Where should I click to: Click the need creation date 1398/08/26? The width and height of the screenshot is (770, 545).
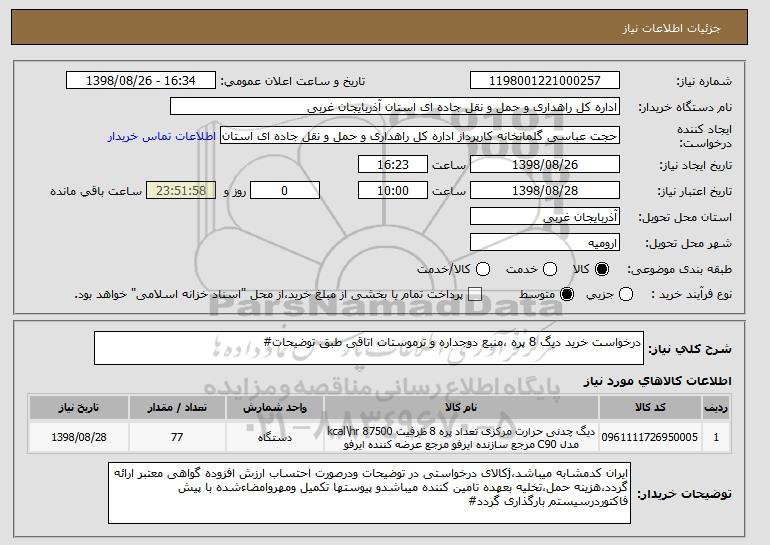(x=545, y=164)
